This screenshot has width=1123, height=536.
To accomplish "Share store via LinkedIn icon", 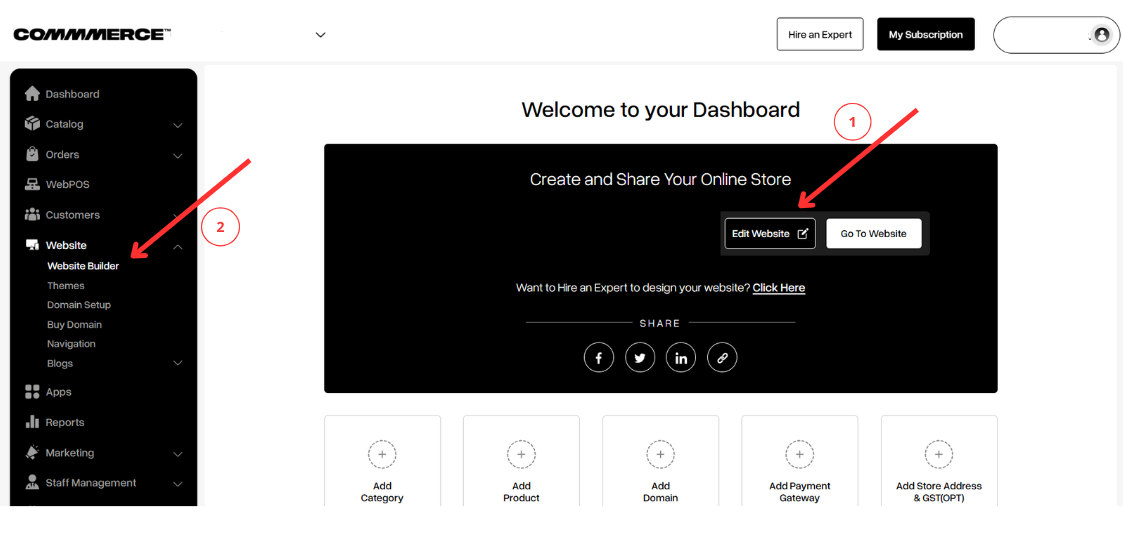I will click(681, 357).
